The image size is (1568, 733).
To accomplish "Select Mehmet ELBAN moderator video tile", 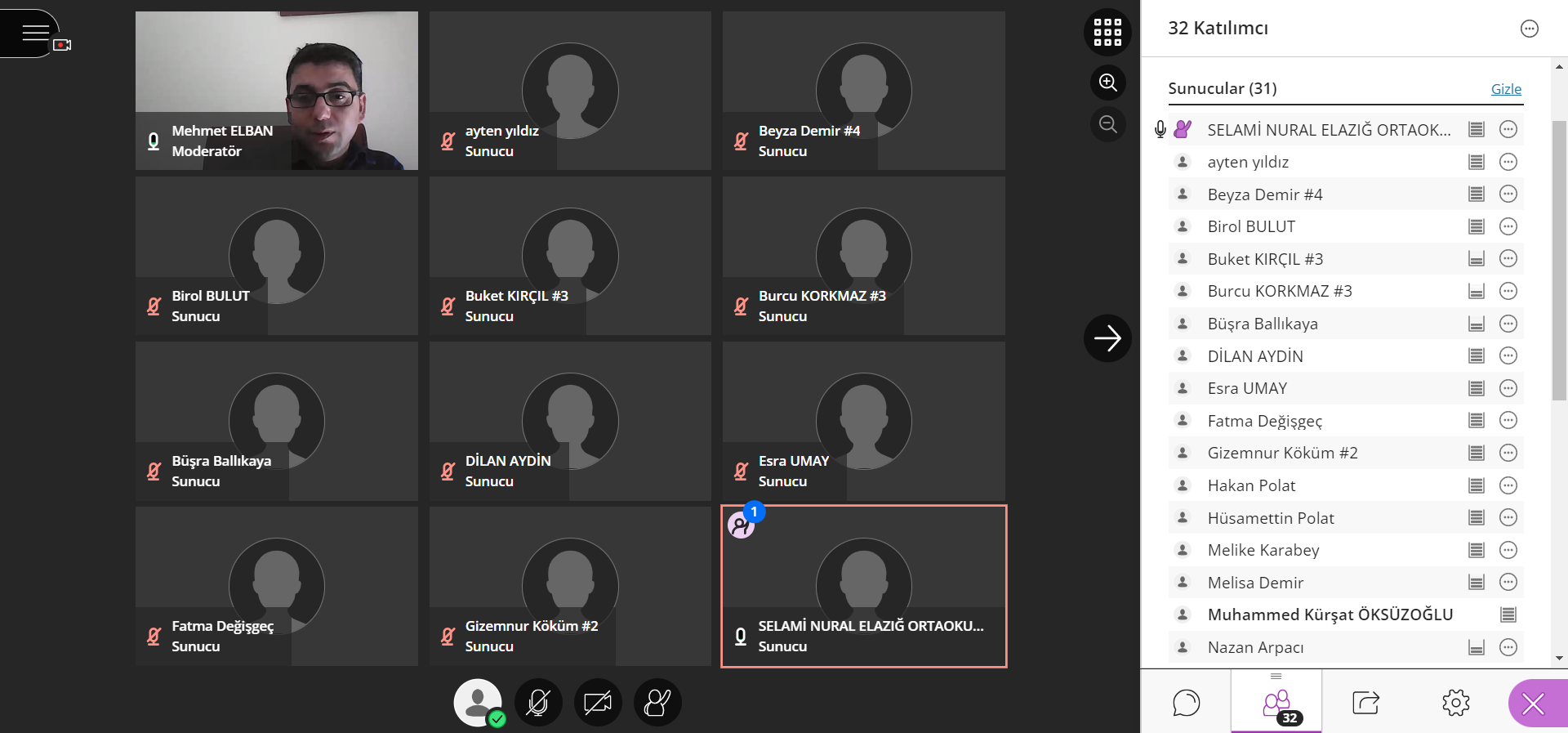I will pos(277,91).
